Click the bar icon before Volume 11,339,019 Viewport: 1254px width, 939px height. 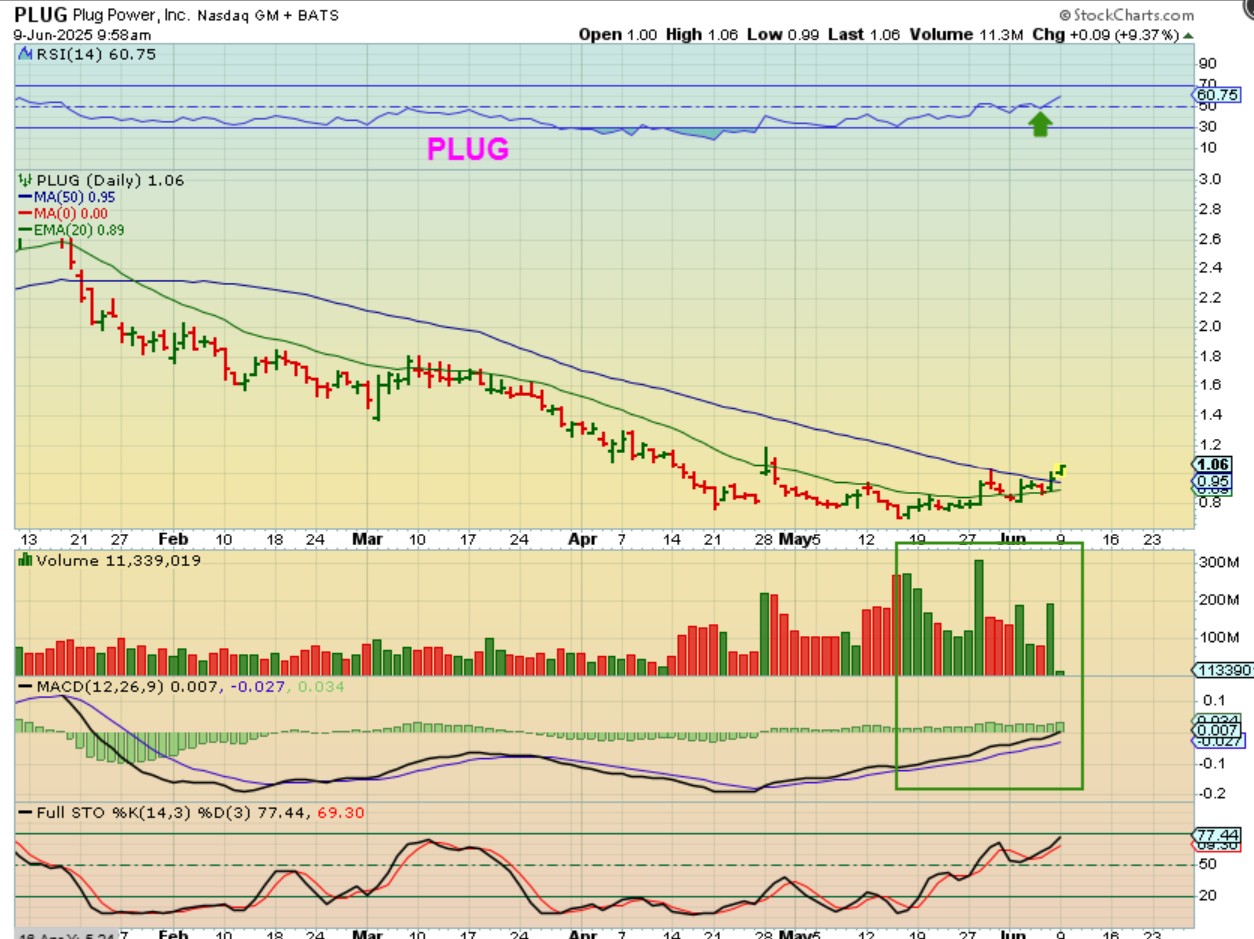pyautogui.click(x=25, y=561)
